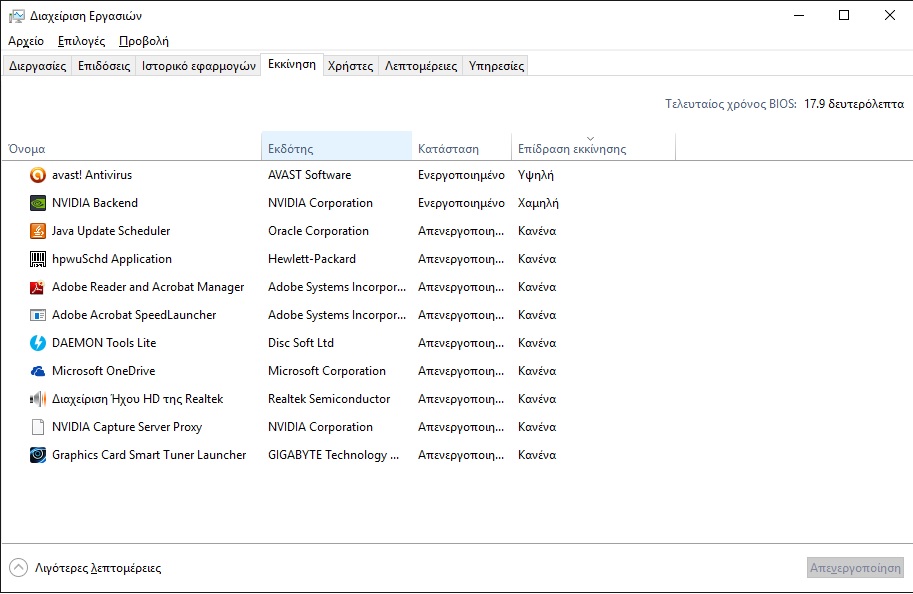Click the Microsoft Corporation publisher cell
913x594 pixels.
point(327,371)
